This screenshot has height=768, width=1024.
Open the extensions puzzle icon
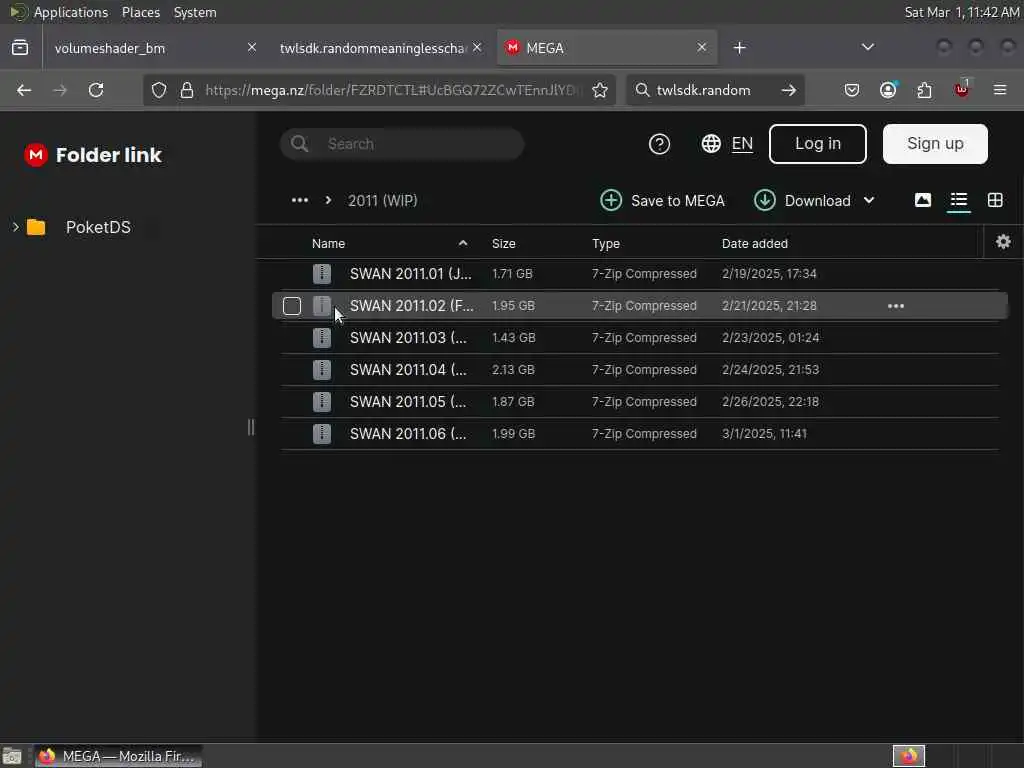[x=924, y=90]
